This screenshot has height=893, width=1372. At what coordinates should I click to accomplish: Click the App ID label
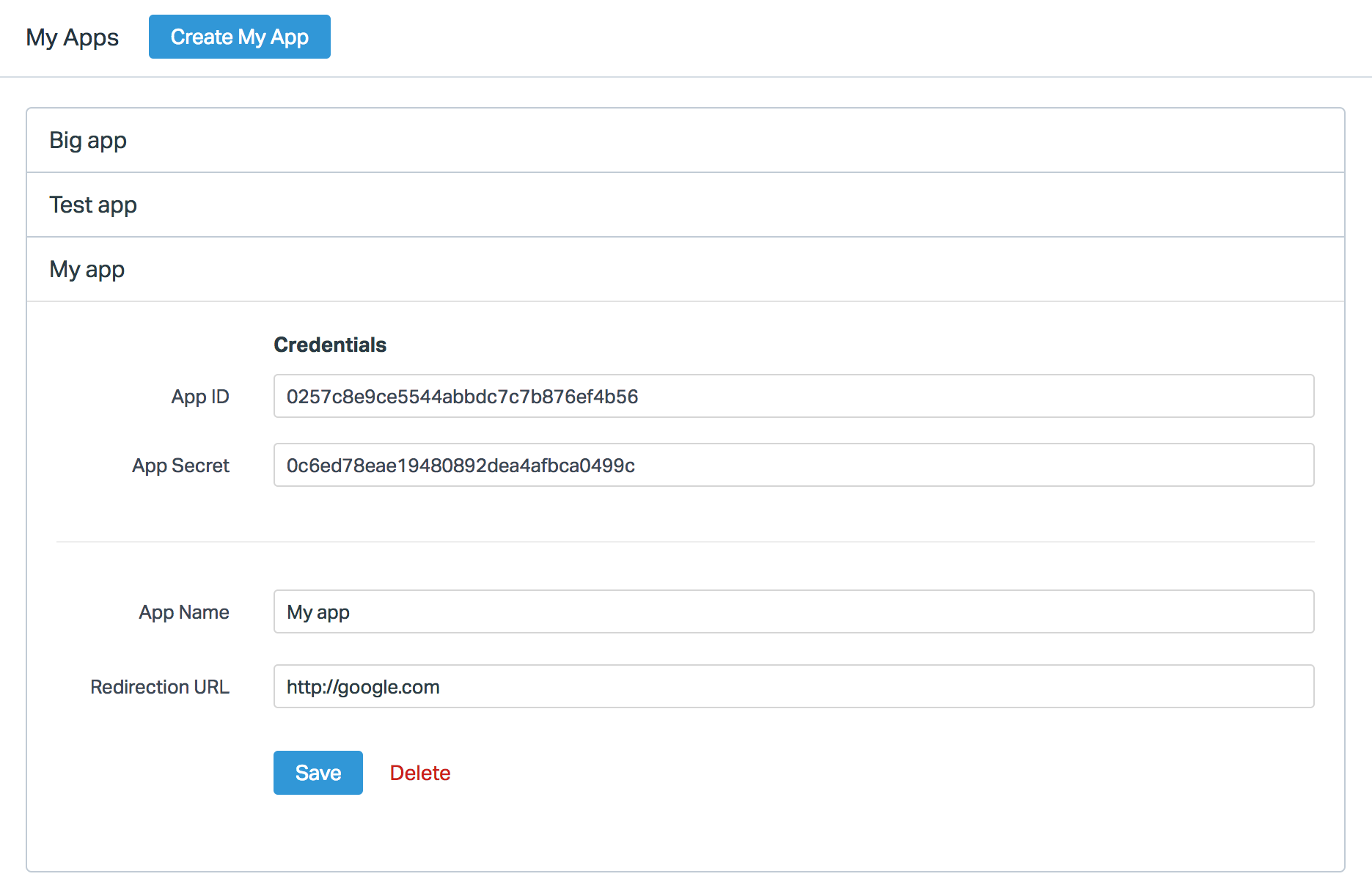[x=200, y=397]
